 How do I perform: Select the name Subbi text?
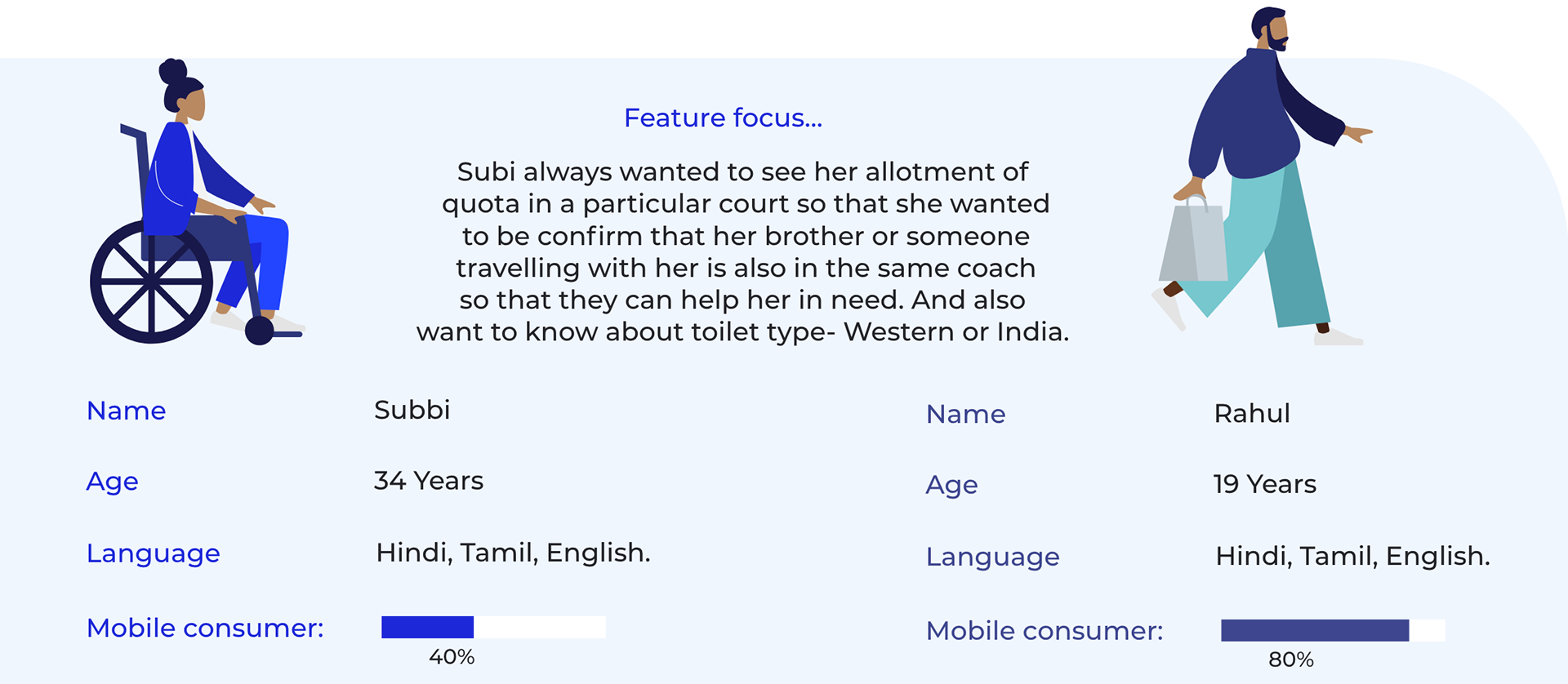point(412,410)
